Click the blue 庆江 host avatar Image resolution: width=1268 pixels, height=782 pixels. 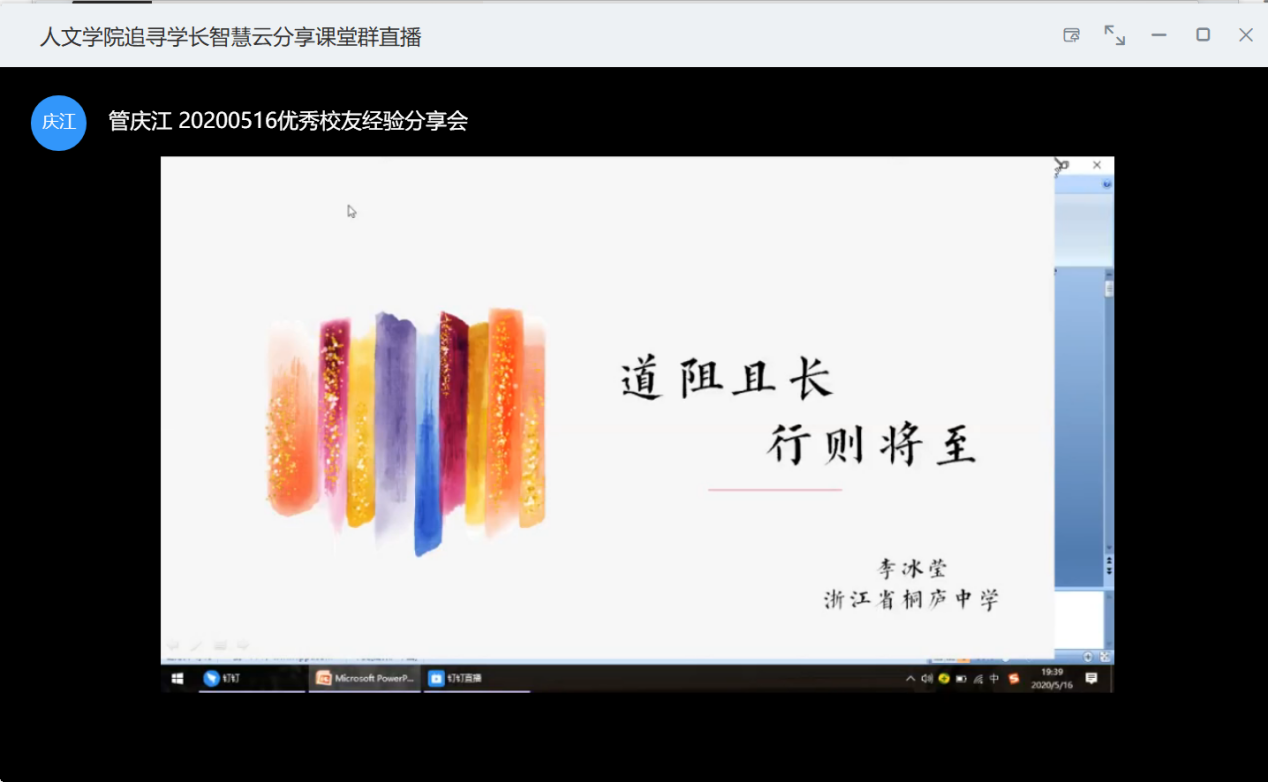coord(59,122)
